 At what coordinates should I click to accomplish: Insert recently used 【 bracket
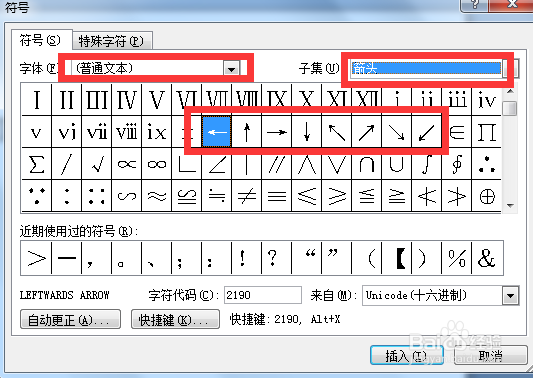click(x=396, y=258)
